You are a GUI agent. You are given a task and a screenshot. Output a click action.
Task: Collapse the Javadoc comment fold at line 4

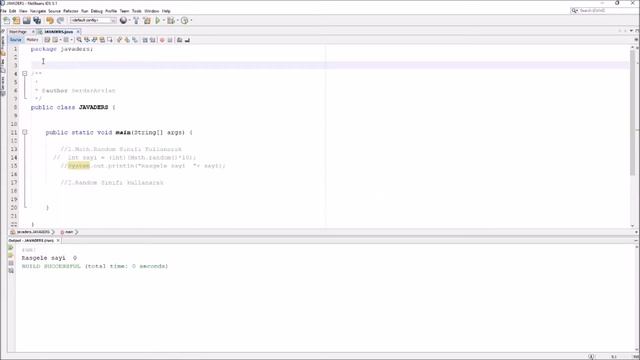click(24, 73)
